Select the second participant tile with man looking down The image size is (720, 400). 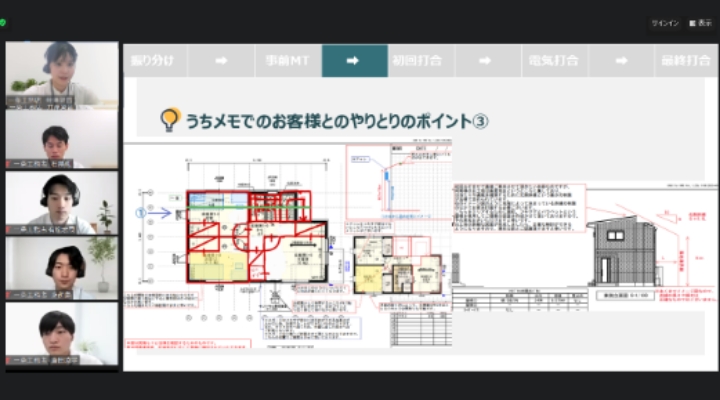tap(62, 140)
